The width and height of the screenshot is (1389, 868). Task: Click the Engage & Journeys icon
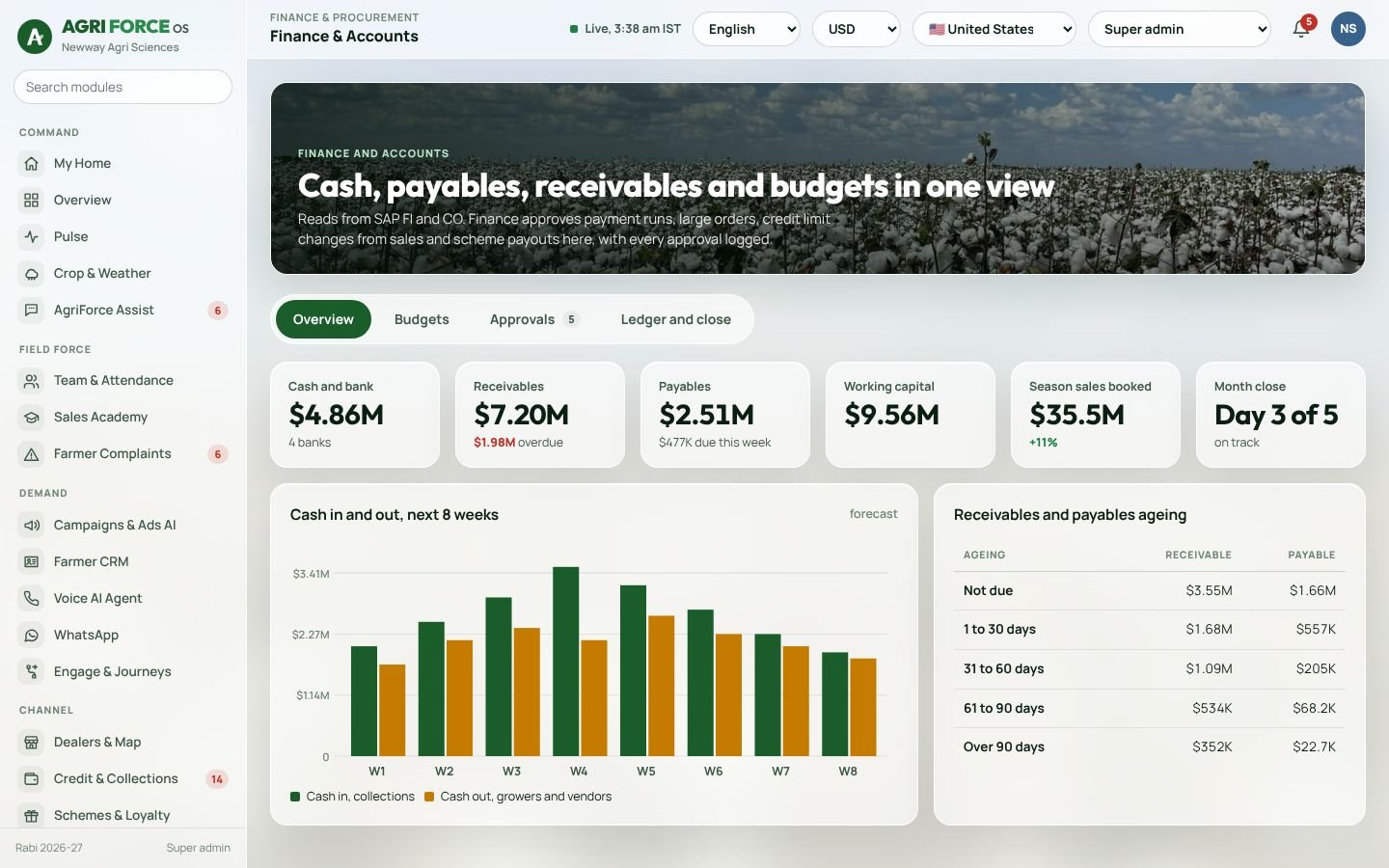tap(32, 672)
